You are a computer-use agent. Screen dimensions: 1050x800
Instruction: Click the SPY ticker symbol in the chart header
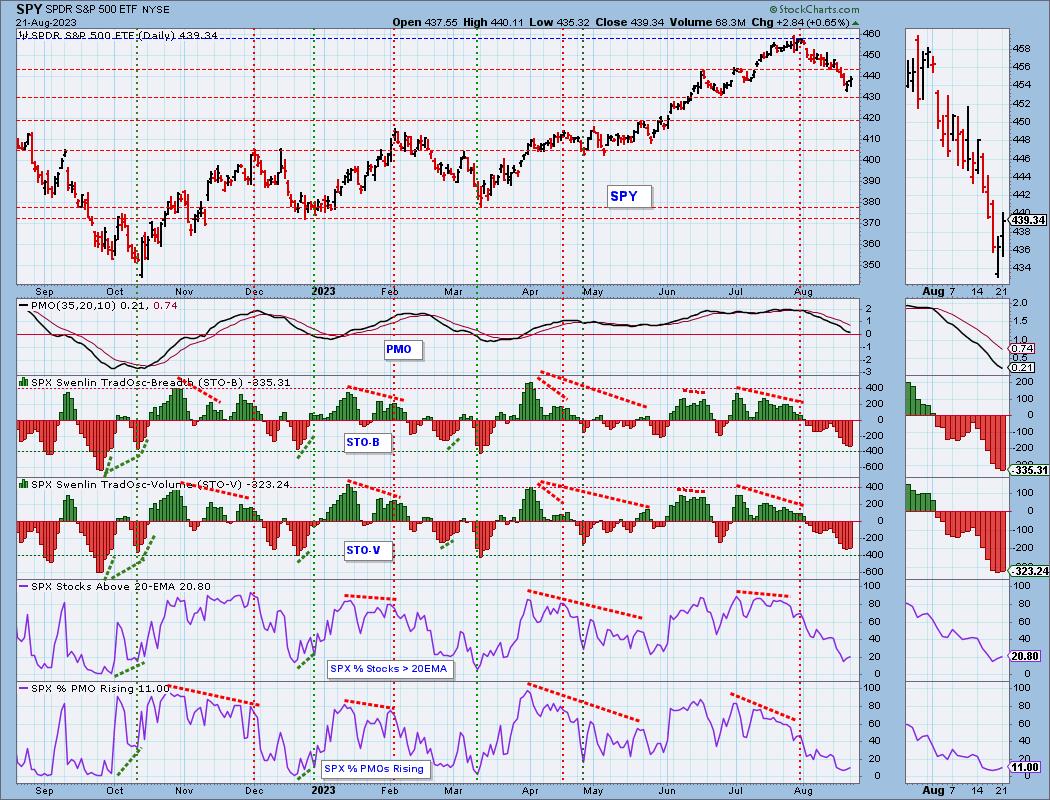(x=29, y=9)
